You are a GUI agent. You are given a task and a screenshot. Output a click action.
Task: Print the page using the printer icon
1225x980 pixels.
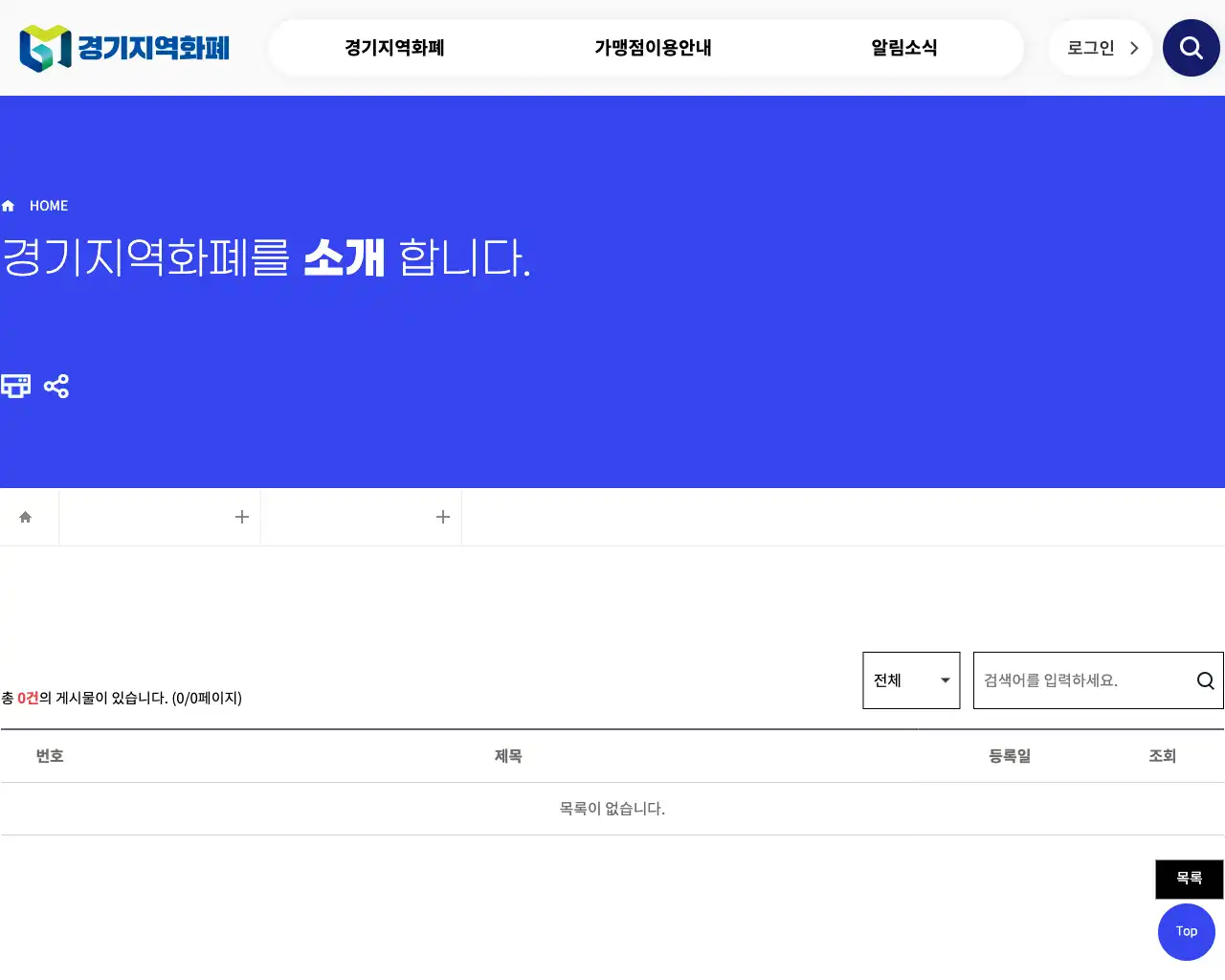pos(15,386)
